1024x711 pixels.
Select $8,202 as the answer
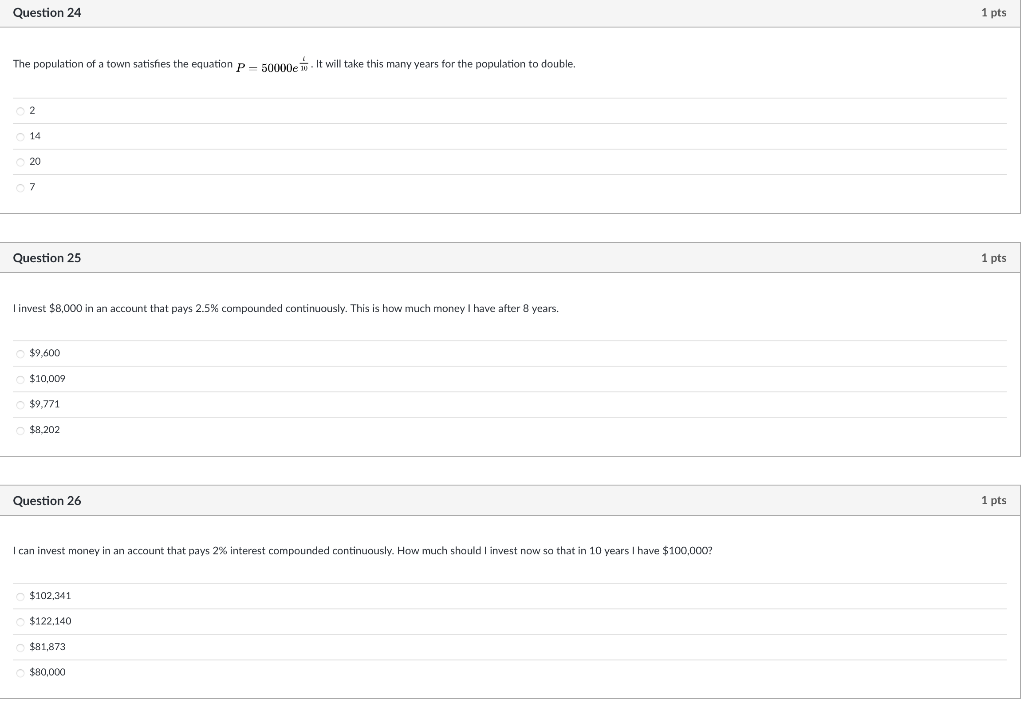click(x=20, y=430)
